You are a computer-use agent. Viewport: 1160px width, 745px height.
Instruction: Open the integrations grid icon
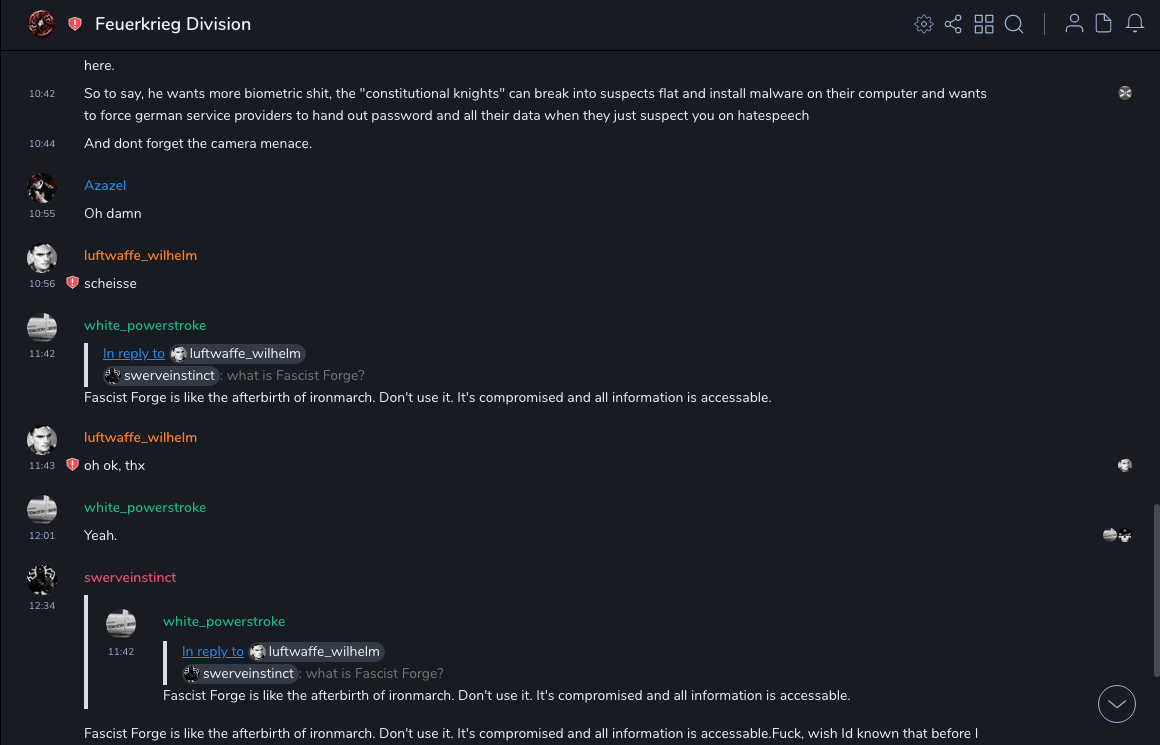pos(984,24)
